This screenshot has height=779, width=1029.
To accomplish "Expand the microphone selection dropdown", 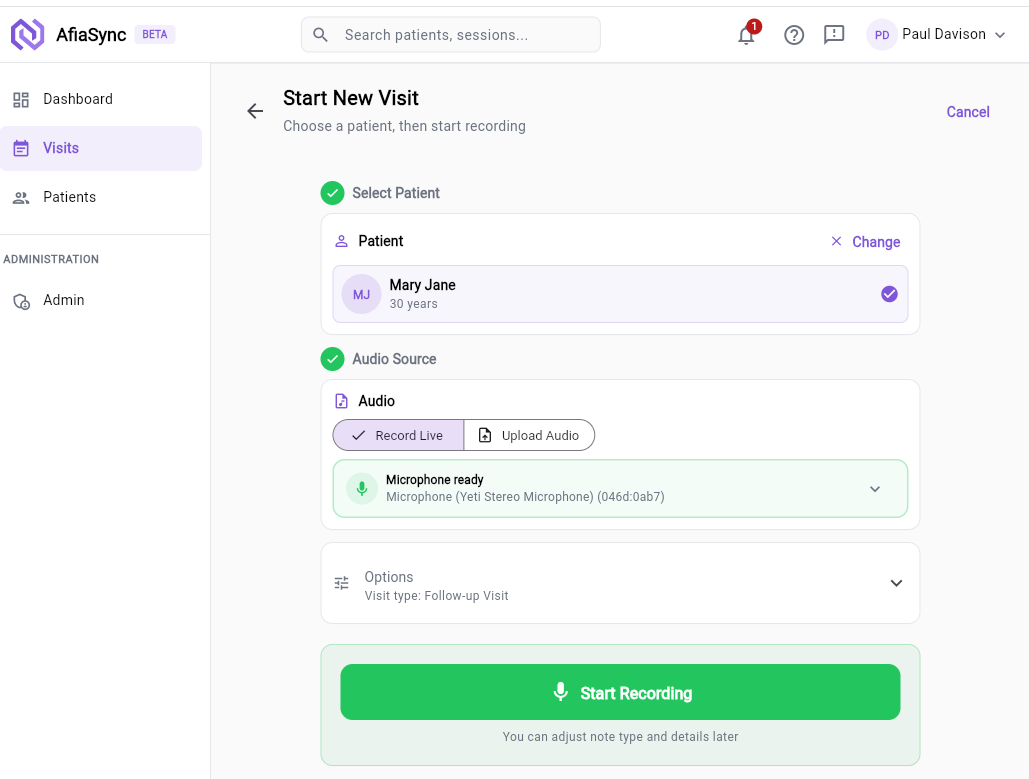I will coord(875,488).
